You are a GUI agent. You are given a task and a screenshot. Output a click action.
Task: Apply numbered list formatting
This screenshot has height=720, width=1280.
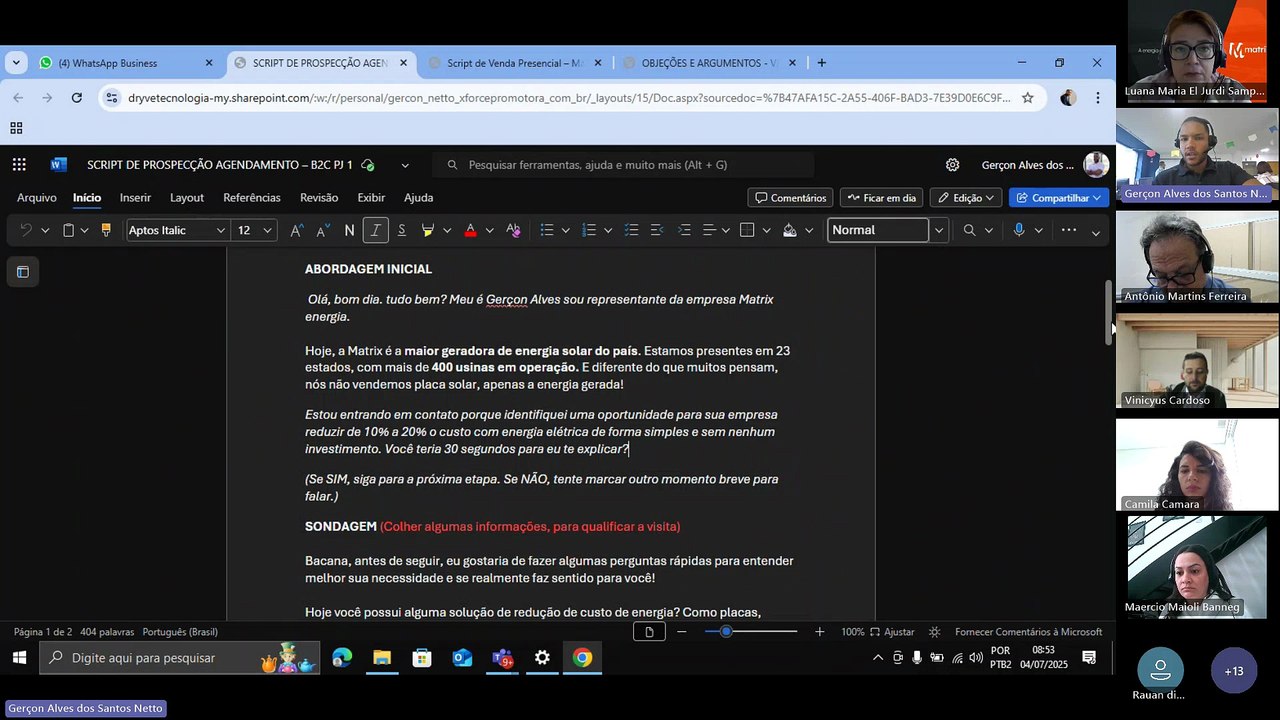(x=589, y=230)
